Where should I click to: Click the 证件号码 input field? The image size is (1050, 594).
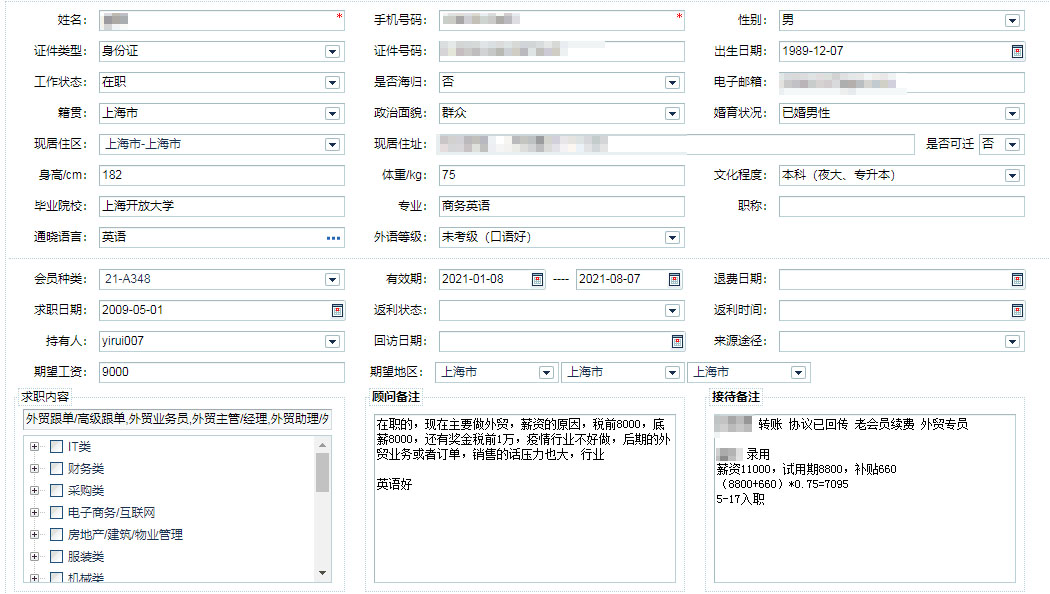pyautogui.click(x=562, y=52)
